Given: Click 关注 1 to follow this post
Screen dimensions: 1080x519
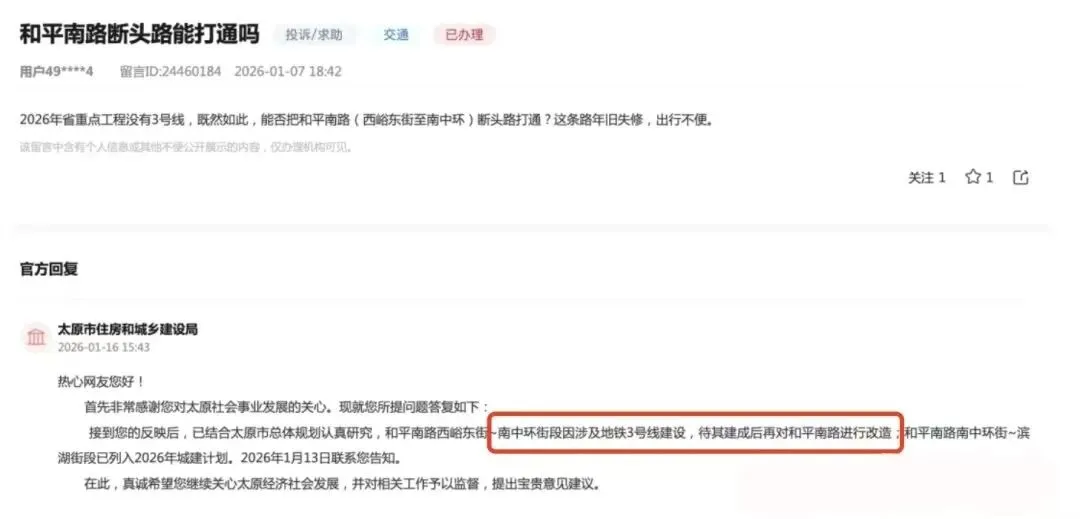Looking at the screenshot, I should 927,178.
